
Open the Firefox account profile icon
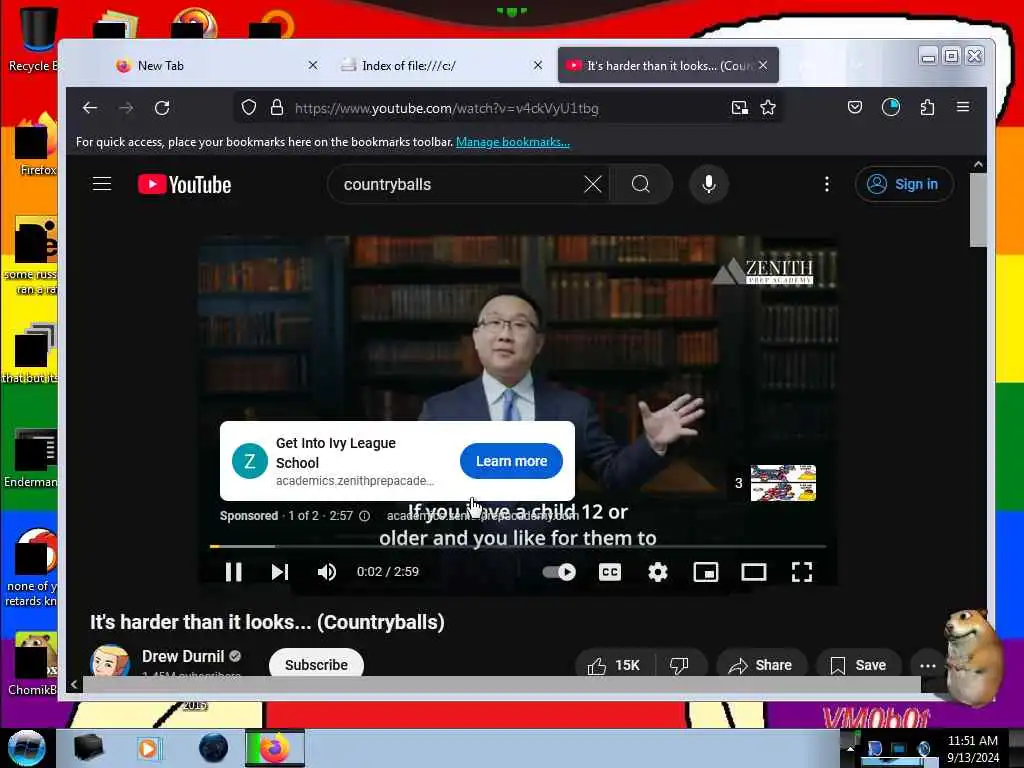891,107
